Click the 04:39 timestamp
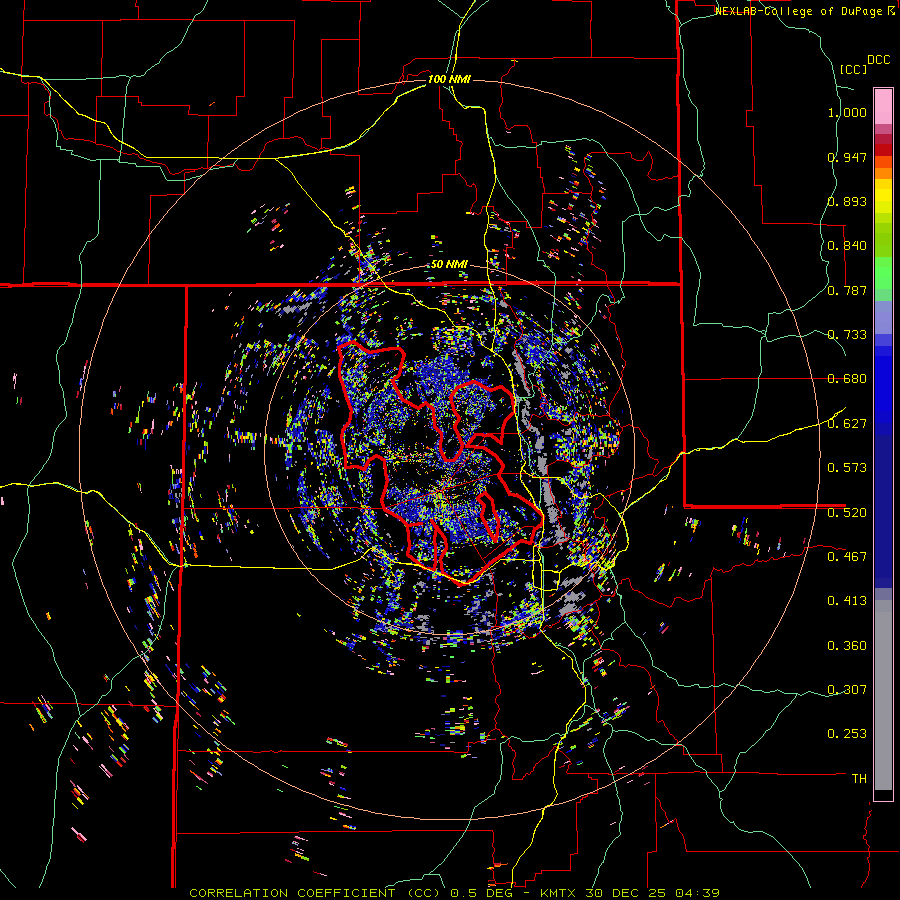Screen dimensions: 900x900 coord(697,893)
